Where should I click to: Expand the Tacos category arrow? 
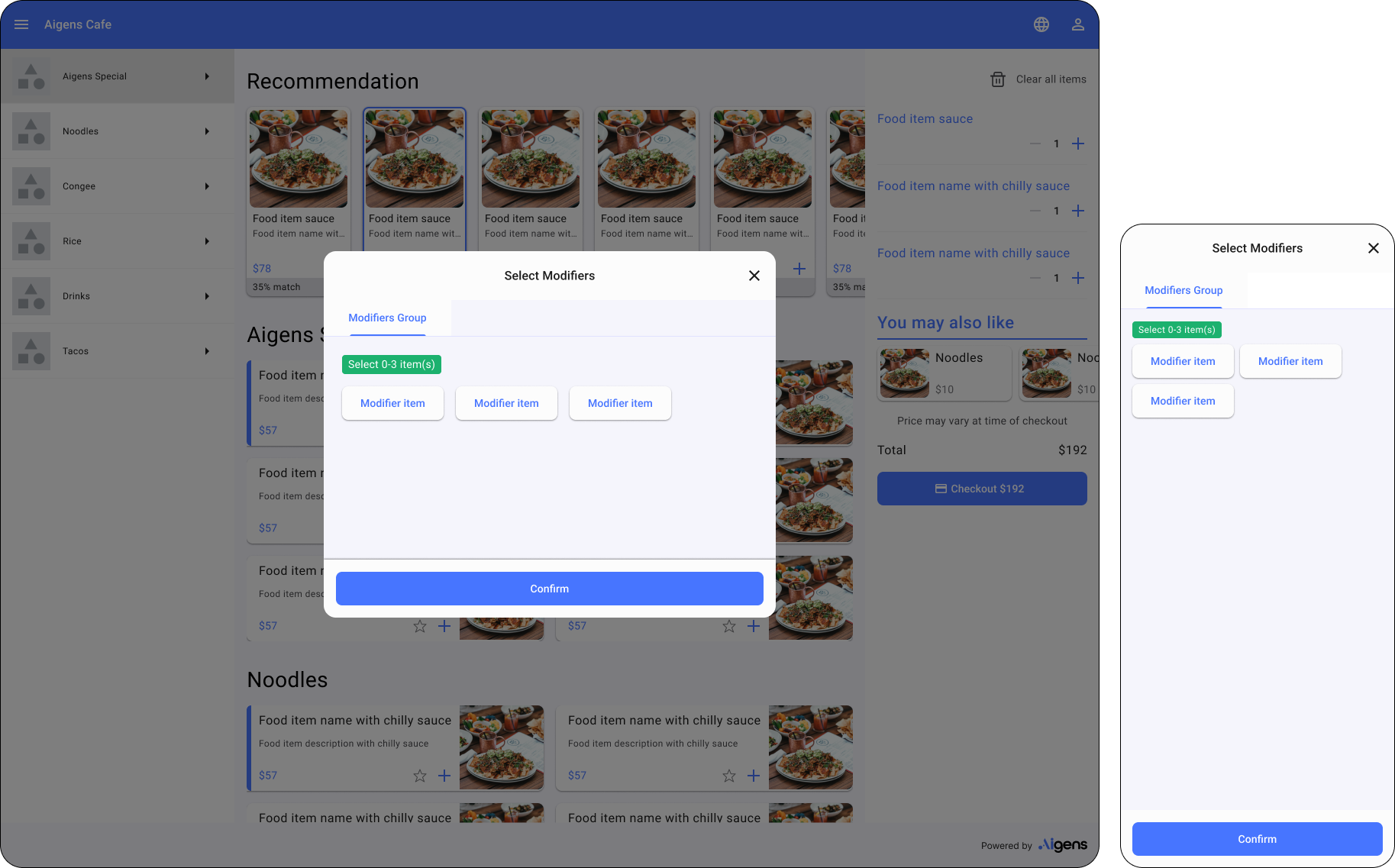[207, 351]
